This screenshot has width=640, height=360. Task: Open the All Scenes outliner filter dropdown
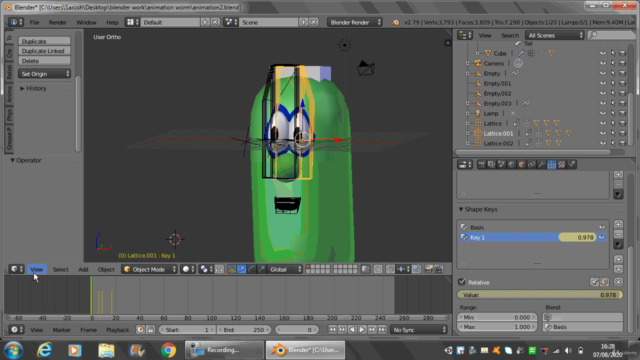pos(555,36)
